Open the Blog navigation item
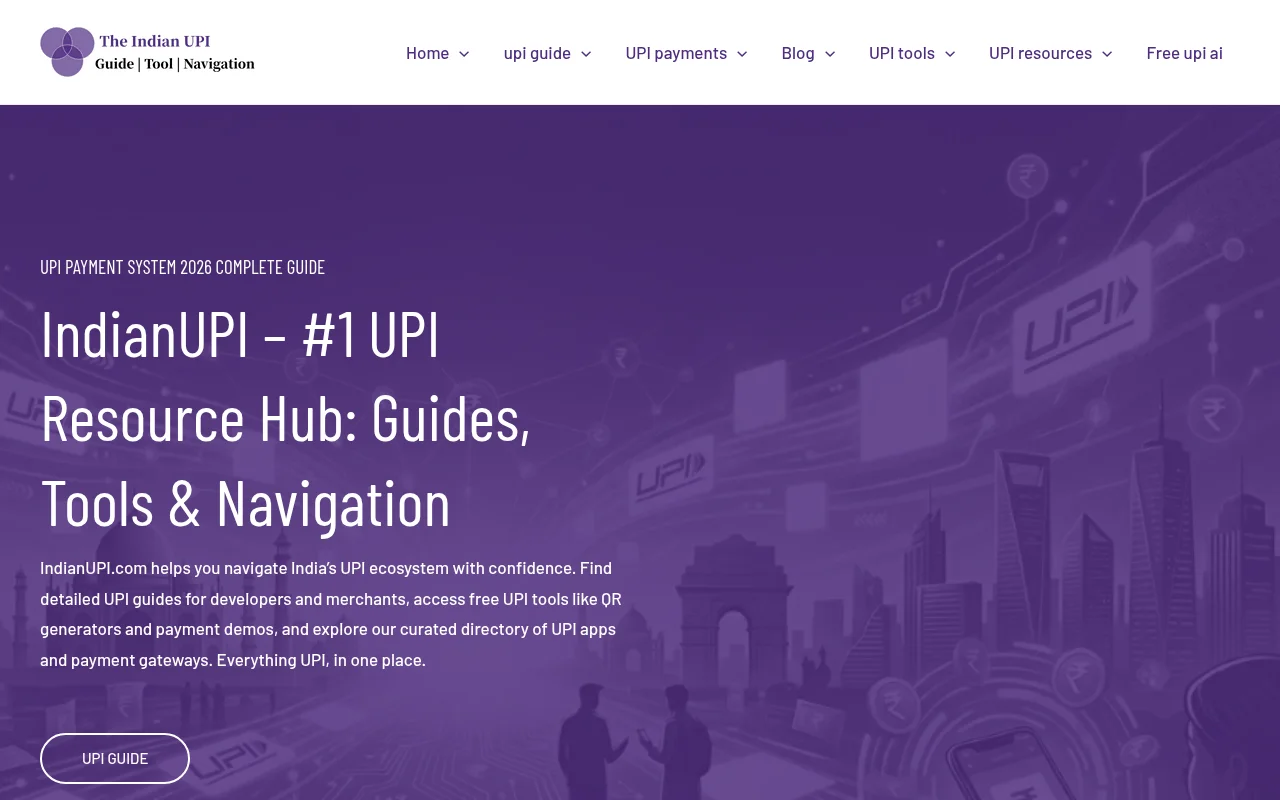The image size is (1280, 800). (x=797, y=52)
